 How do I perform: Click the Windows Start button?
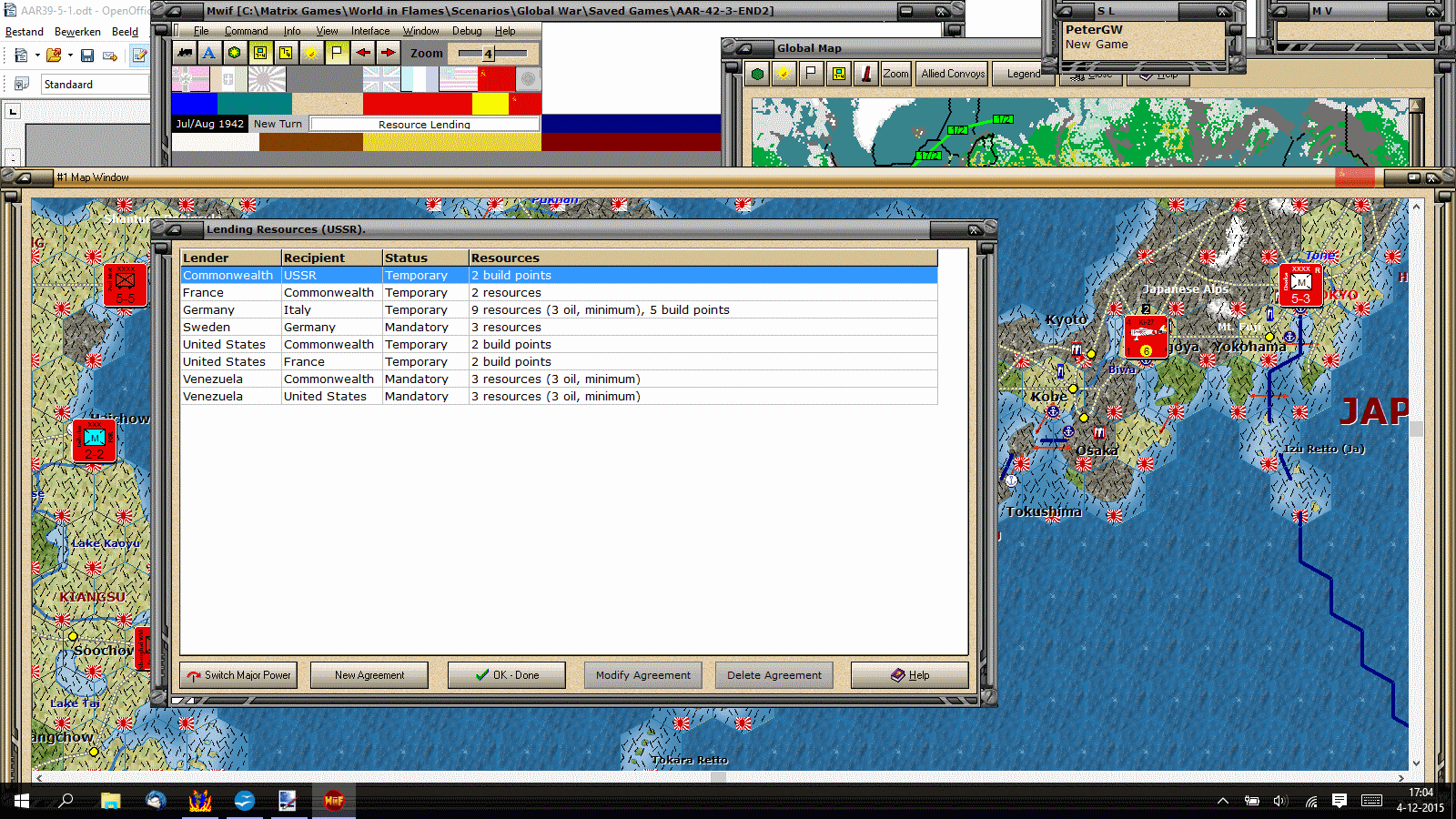pyautogui.click(x=22, y=801)
